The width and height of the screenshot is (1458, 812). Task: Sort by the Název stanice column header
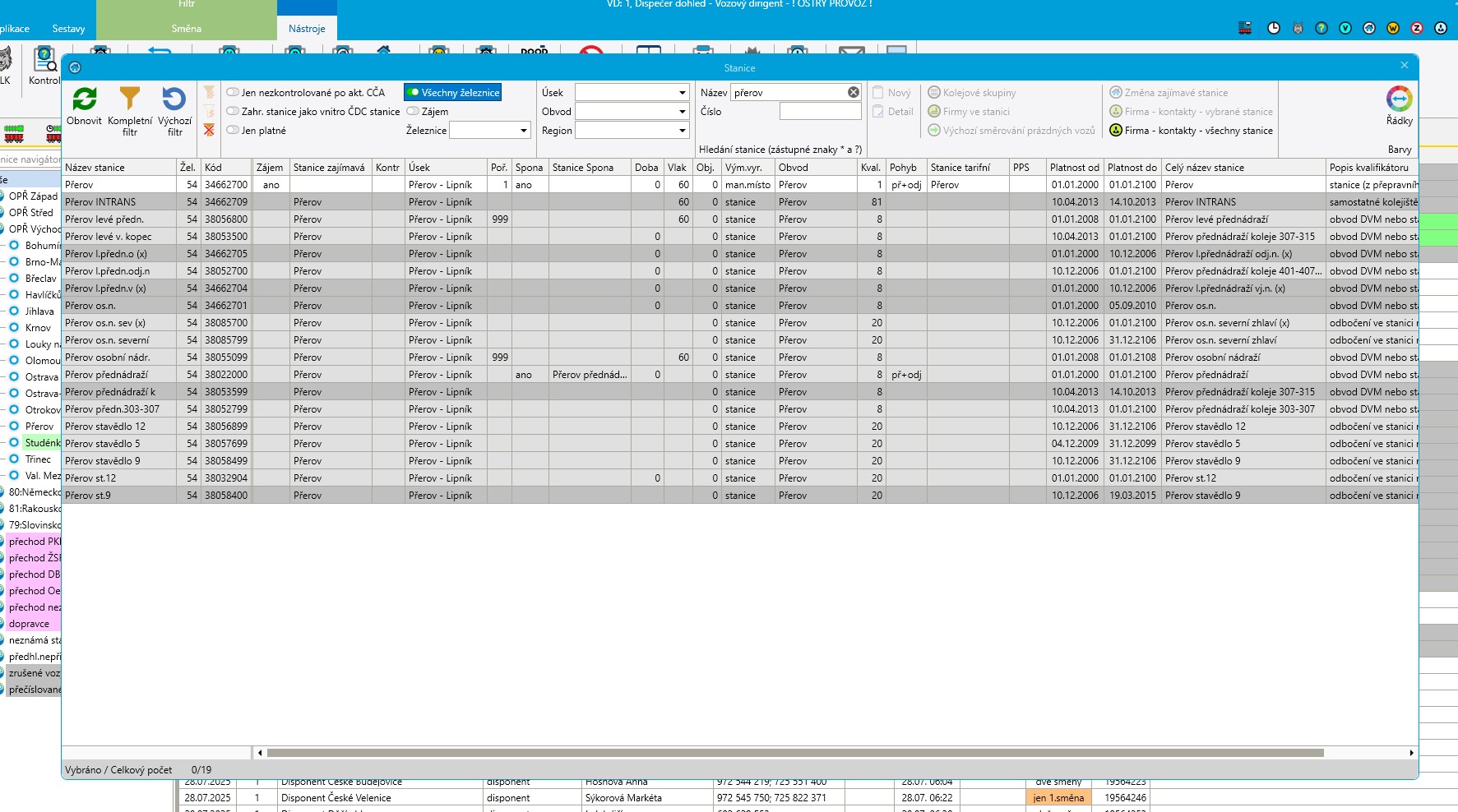[x=118, y=168]
